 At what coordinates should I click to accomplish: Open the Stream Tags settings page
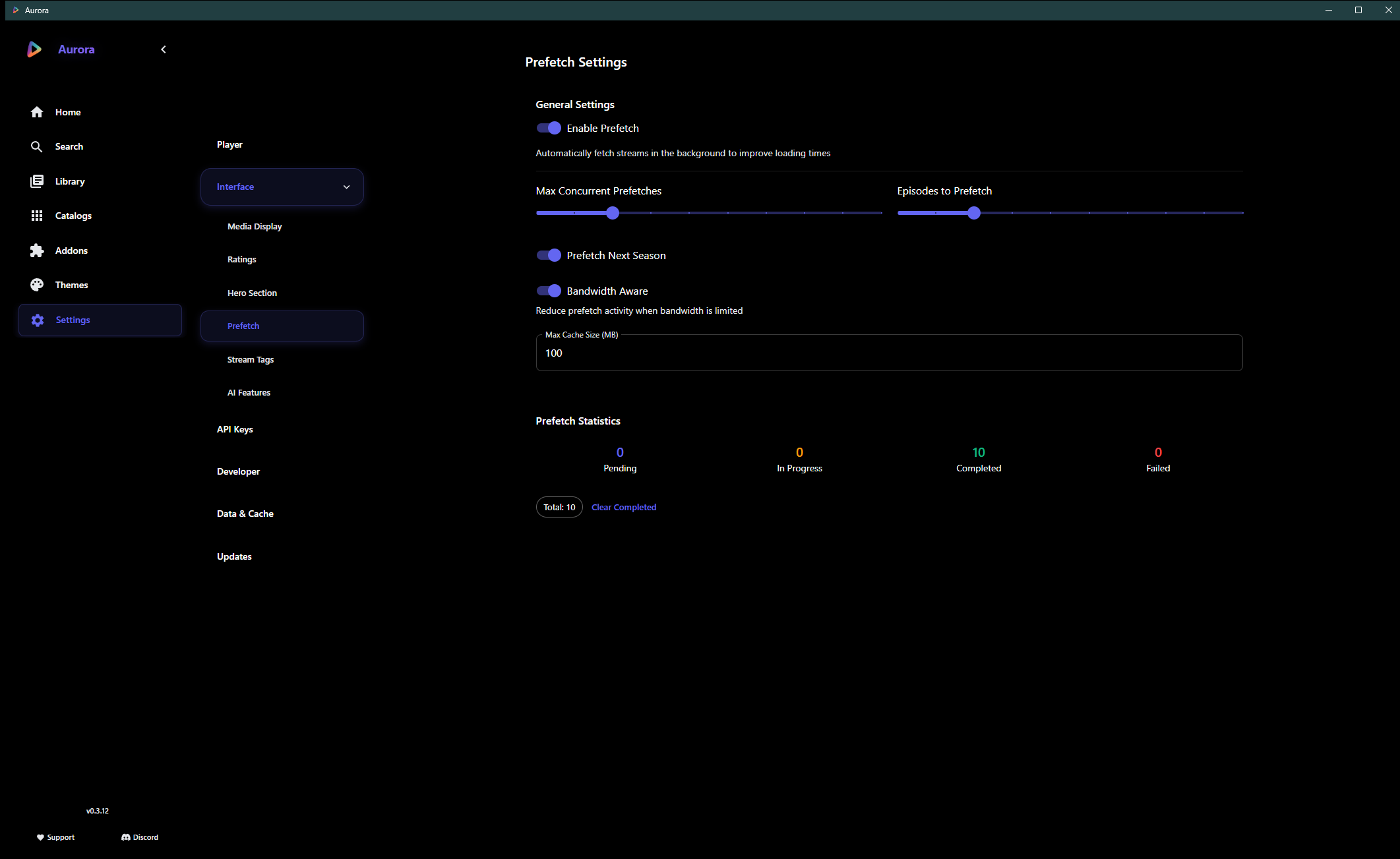pos(251,359)
